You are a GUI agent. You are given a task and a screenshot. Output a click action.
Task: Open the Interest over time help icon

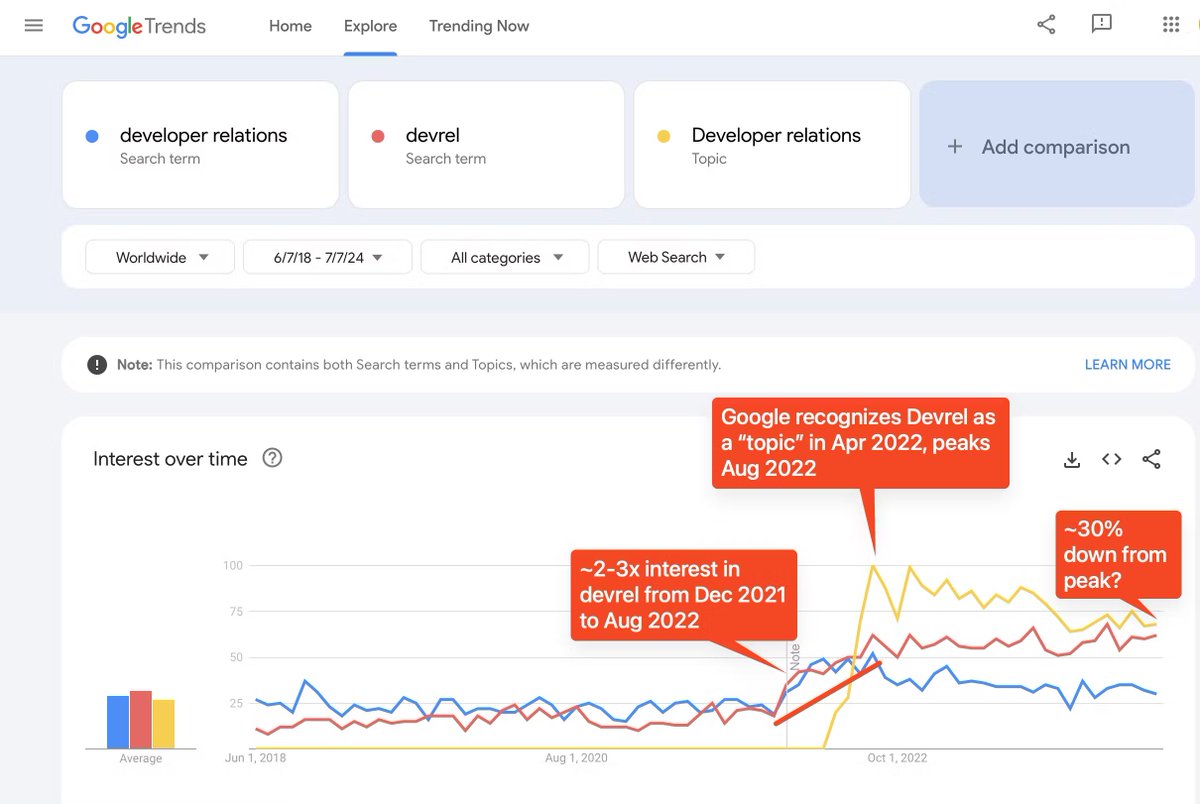tap(272, 458)
